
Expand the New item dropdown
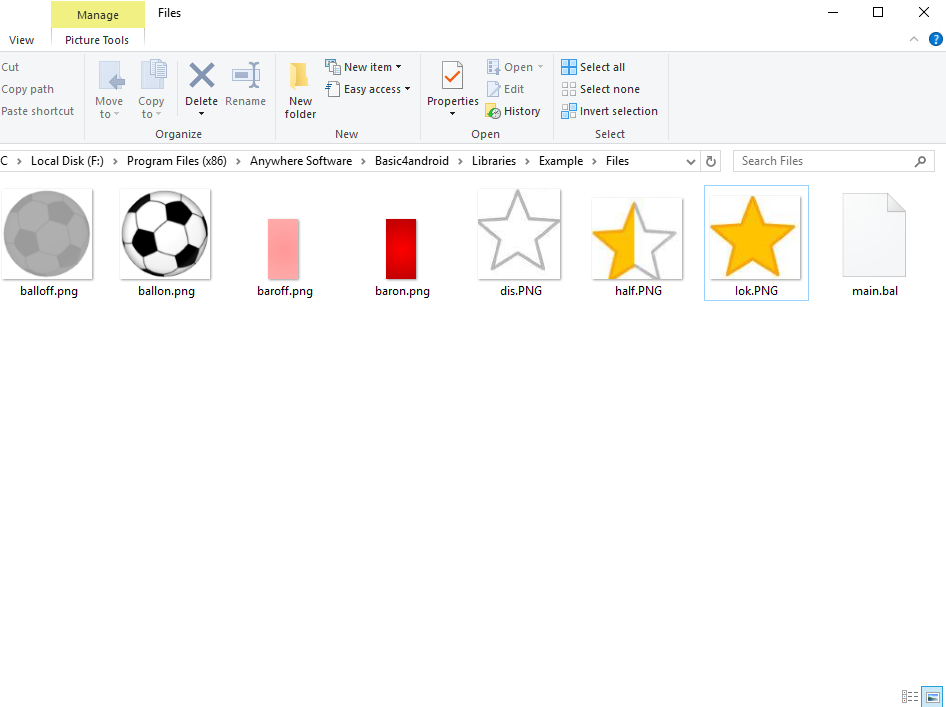point(364,67)
